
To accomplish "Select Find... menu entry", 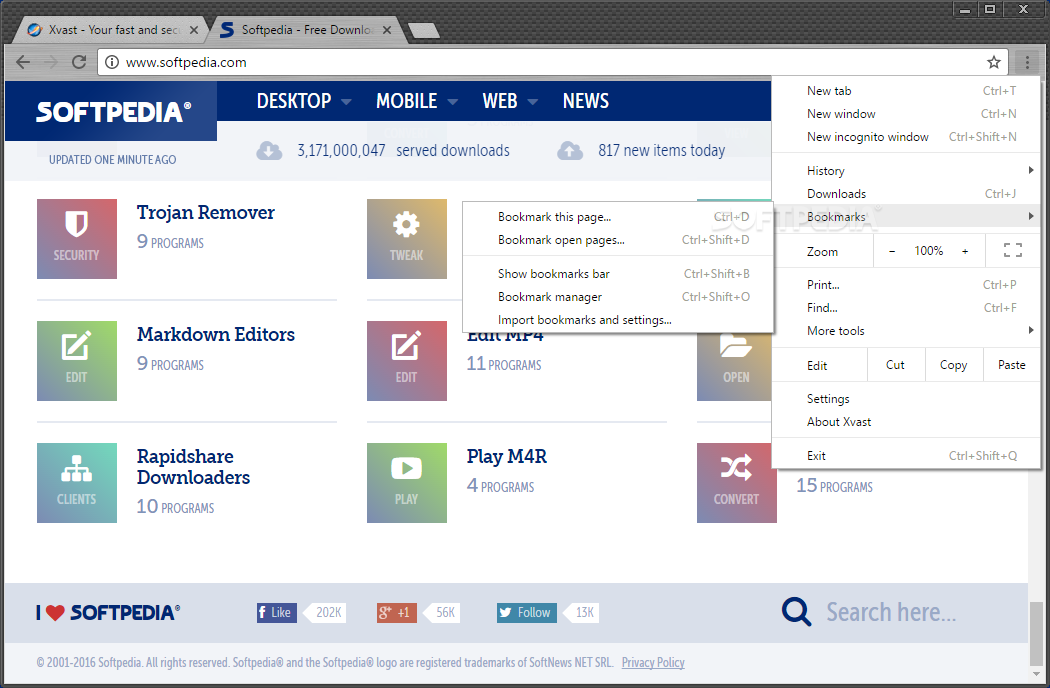I will coord(906,307).
